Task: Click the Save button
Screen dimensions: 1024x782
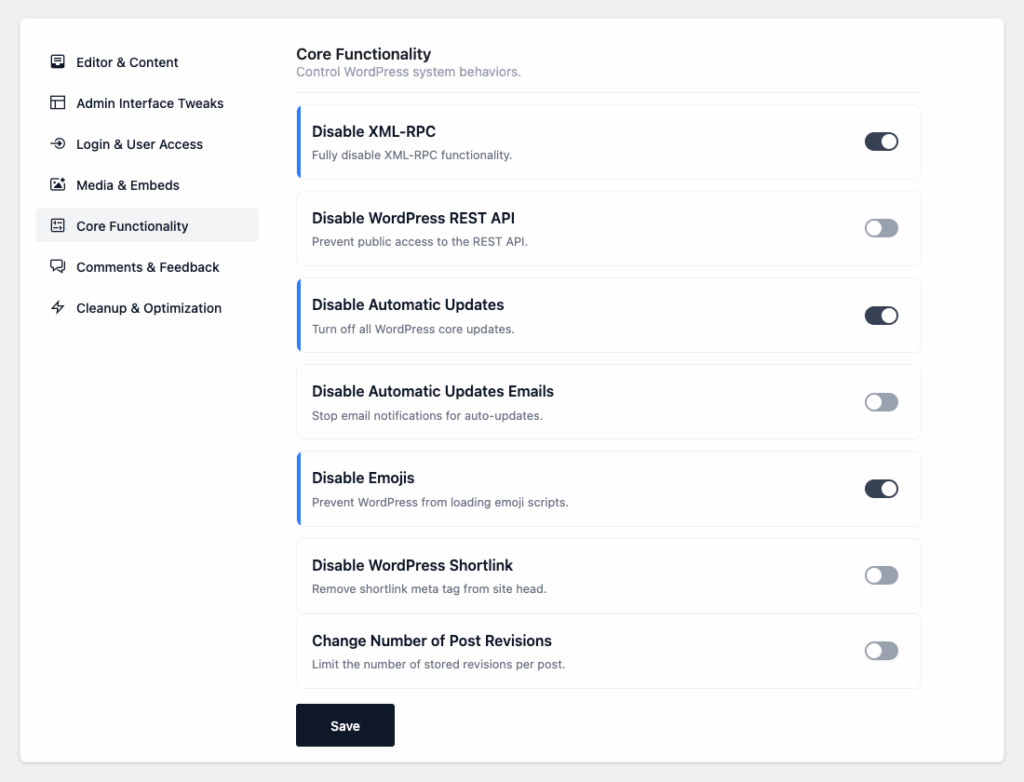Action: click(x=345, y=725)
